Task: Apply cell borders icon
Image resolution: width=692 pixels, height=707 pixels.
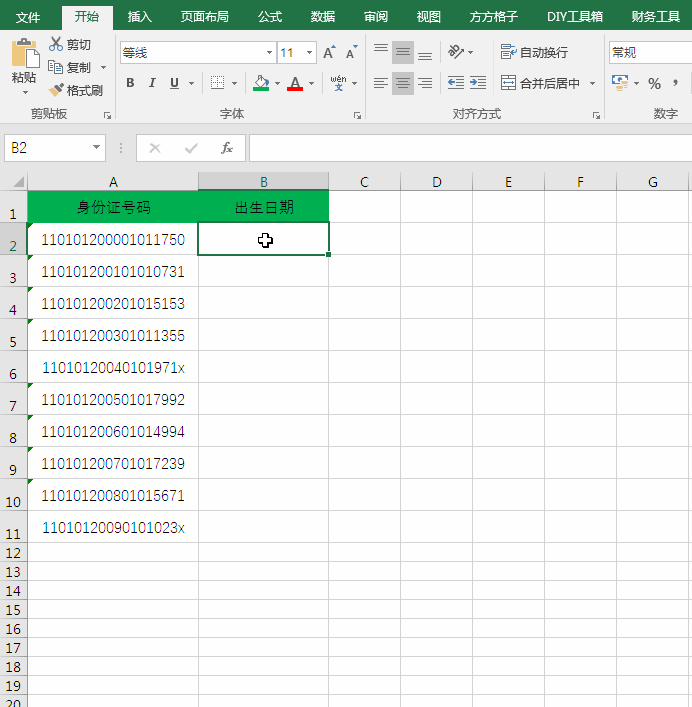Action: [217, 83]
